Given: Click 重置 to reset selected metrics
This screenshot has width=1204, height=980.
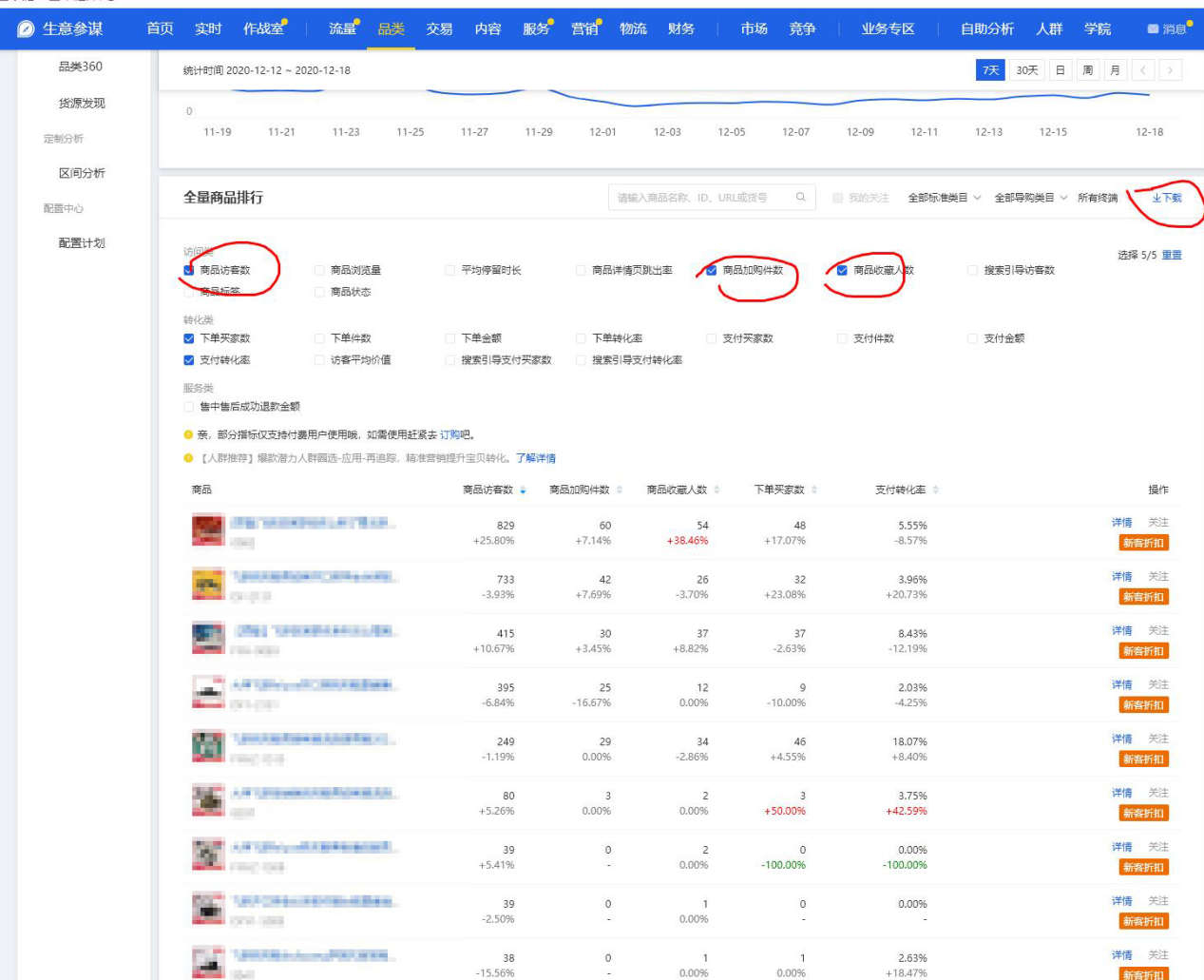Looking at the screenshot, I should (1172, 256).
